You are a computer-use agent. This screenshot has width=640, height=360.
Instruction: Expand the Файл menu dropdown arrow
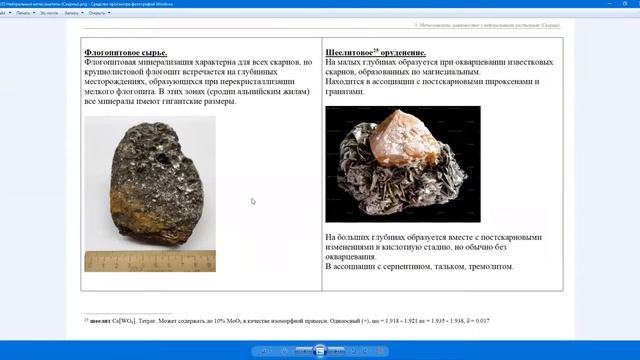pos(10,13)
